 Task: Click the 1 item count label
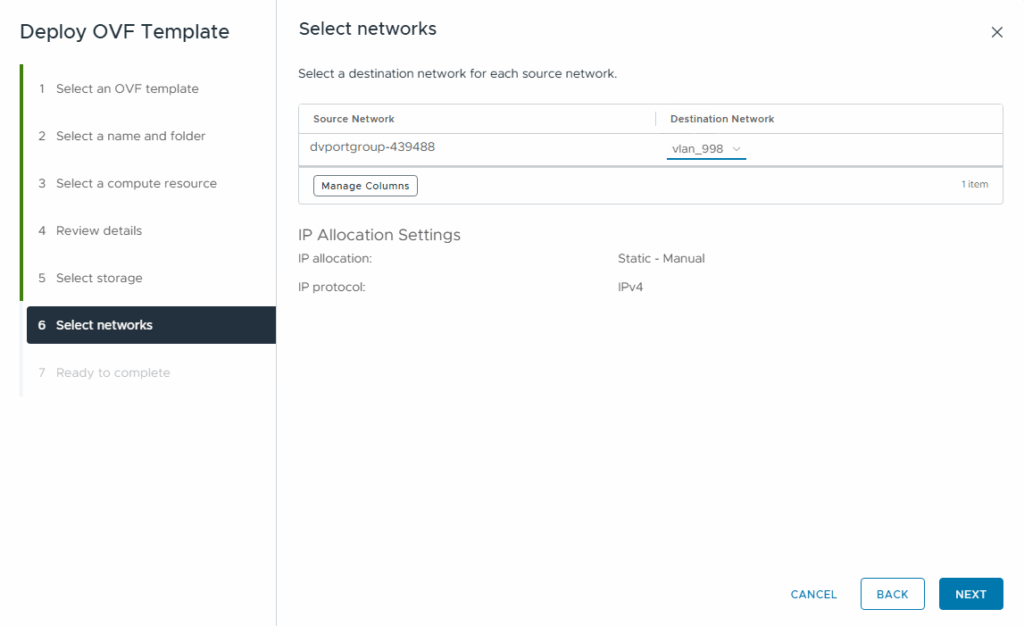pos(974,185)
